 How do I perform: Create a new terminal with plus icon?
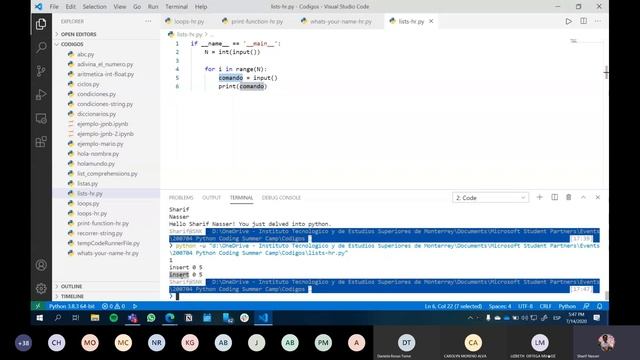pos(539,197)
